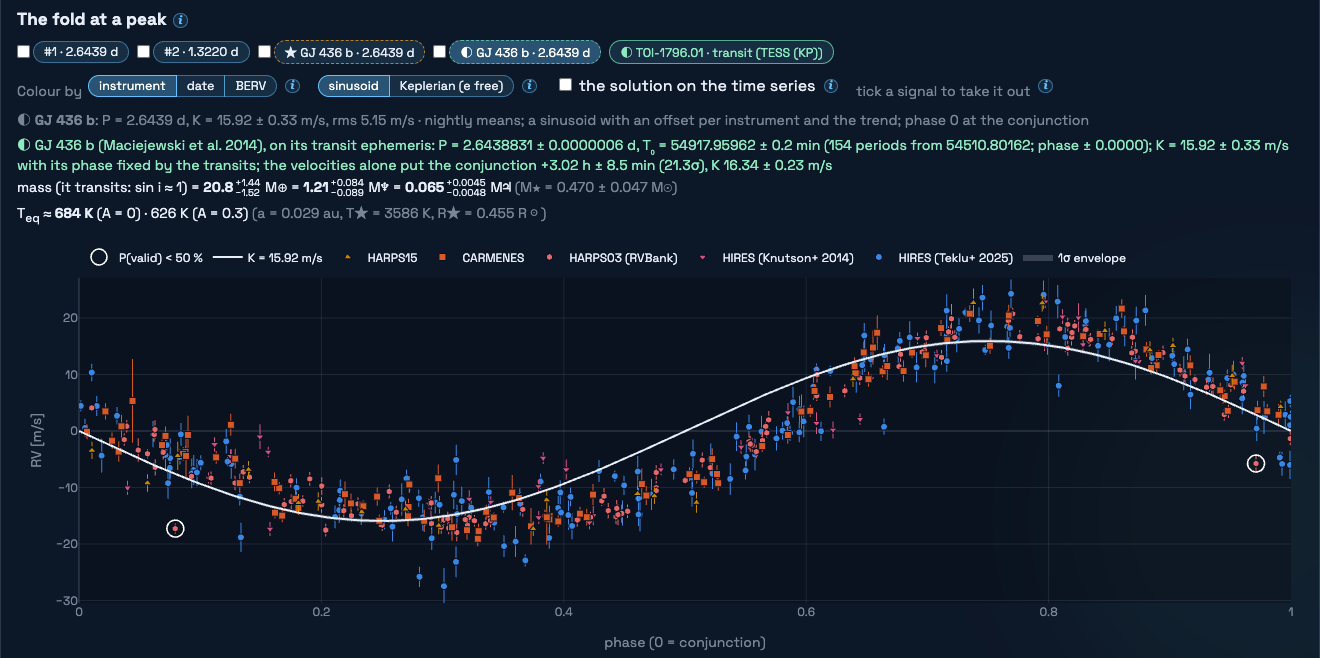This screenshot has height=658, width=1320.
Task: Click the "HARPS15" legend label
Action: pyautogui.click(x=392, y=258)
